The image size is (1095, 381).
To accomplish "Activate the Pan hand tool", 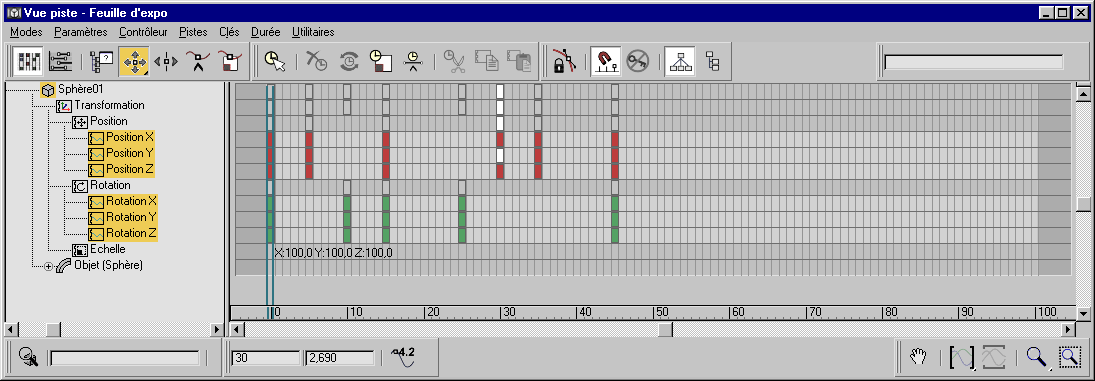I will (x=918, y=357).
